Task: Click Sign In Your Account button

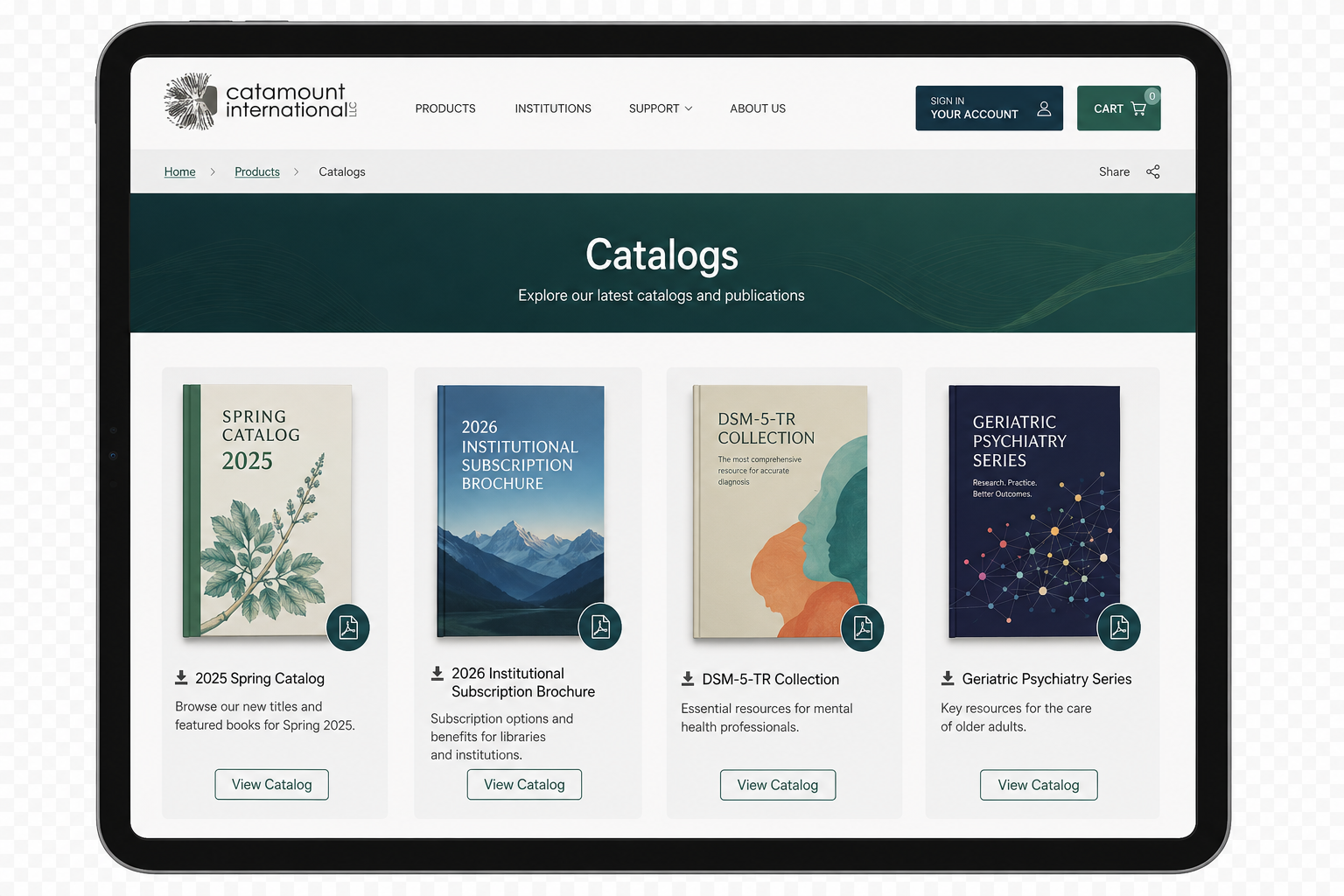Action: [989, 108]
